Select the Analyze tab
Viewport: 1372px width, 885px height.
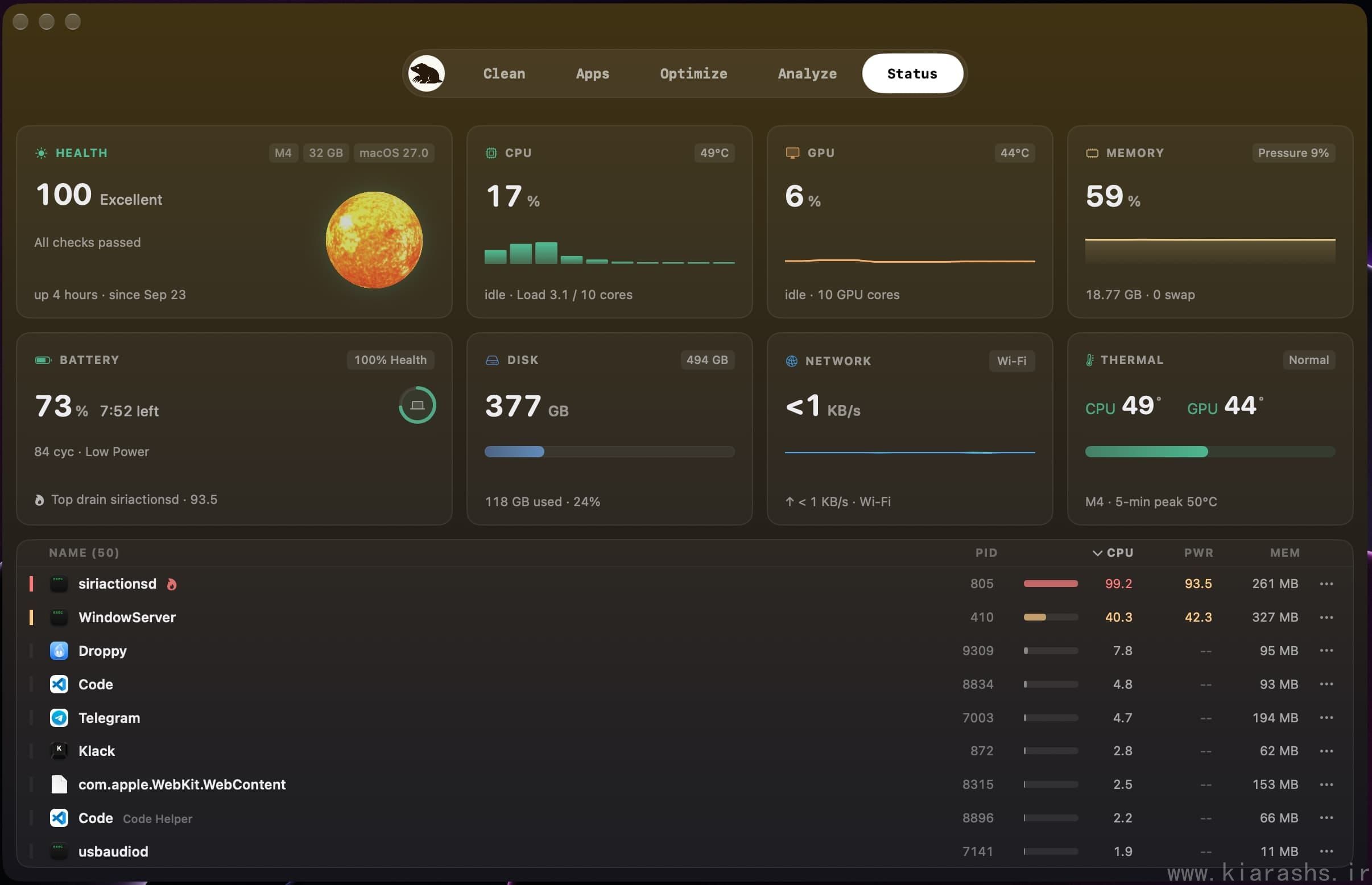click(807, 73)
